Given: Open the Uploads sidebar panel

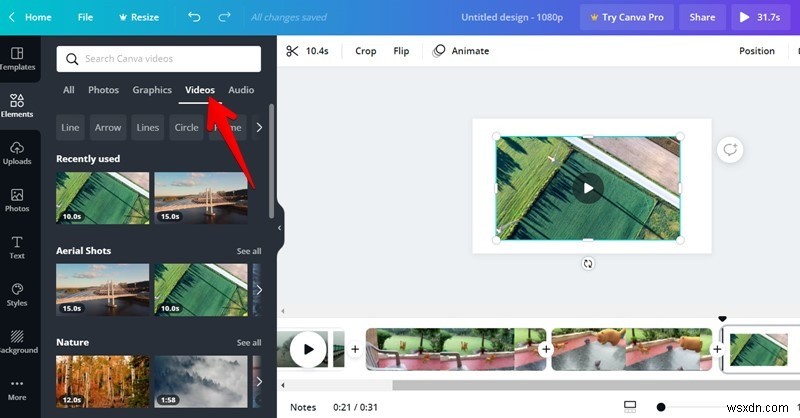Looking at the screenshot, I should [x=17, y=153].
